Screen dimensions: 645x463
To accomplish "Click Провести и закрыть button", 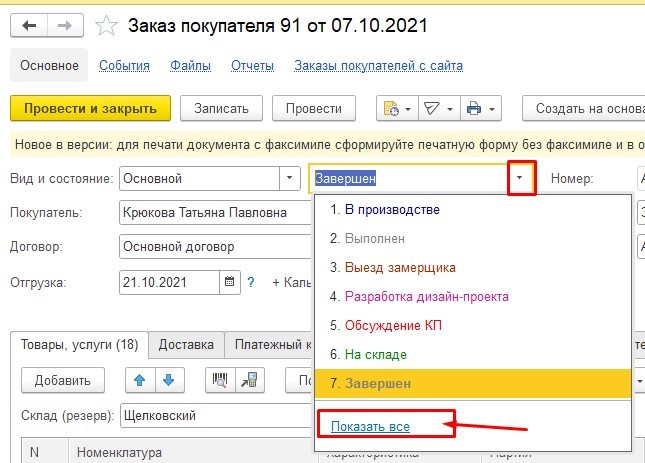I will (x=90, y=108).
